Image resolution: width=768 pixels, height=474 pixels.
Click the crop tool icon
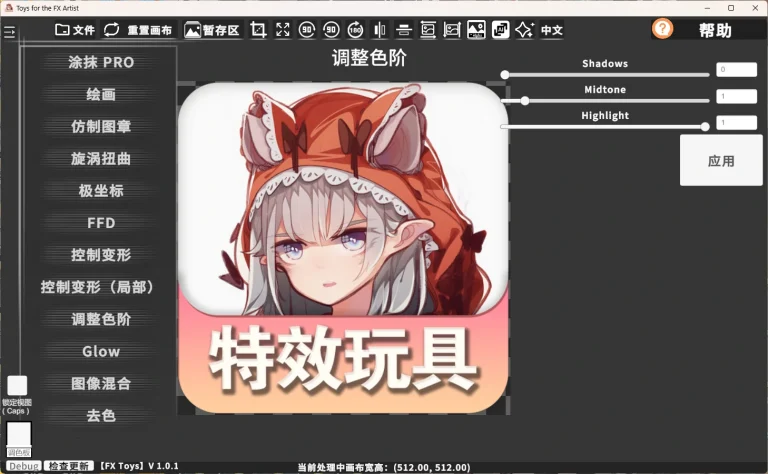pos(259,30)
